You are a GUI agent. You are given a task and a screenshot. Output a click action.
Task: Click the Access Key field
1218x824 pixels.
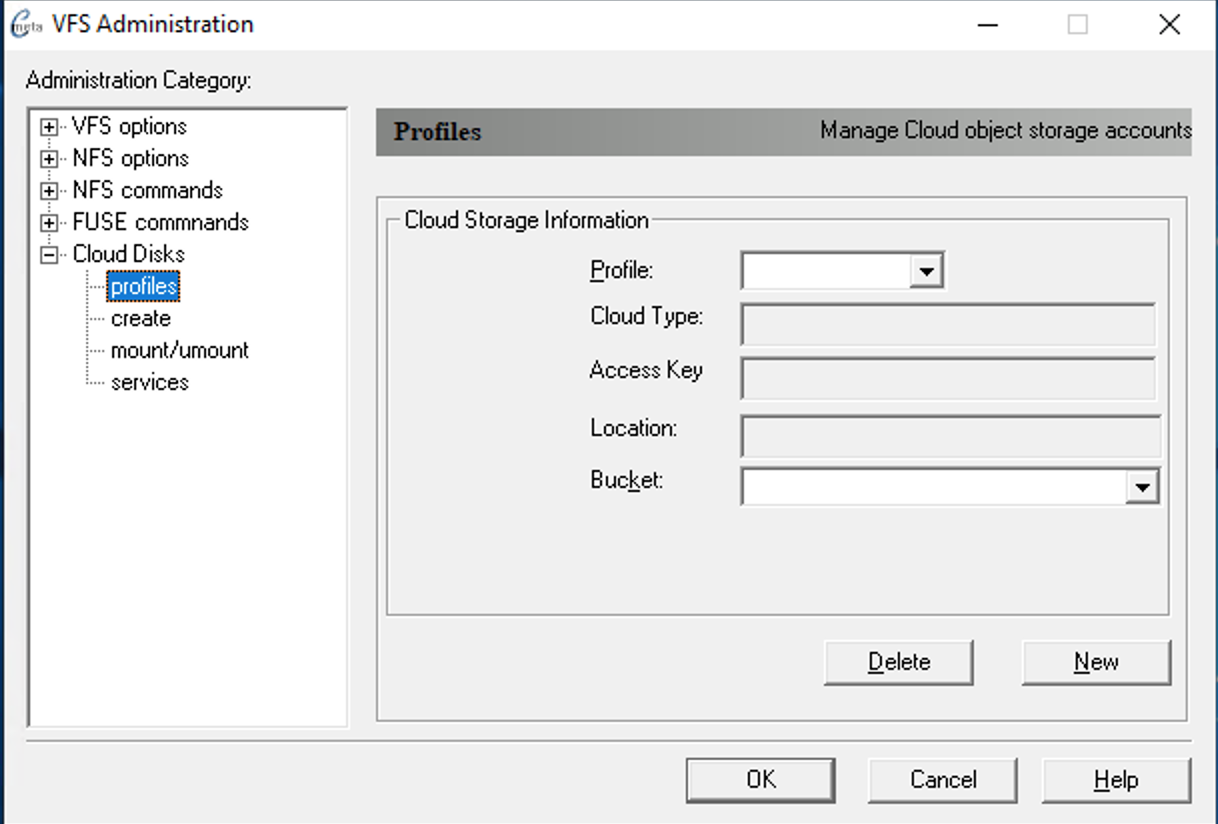click(947, 379)
